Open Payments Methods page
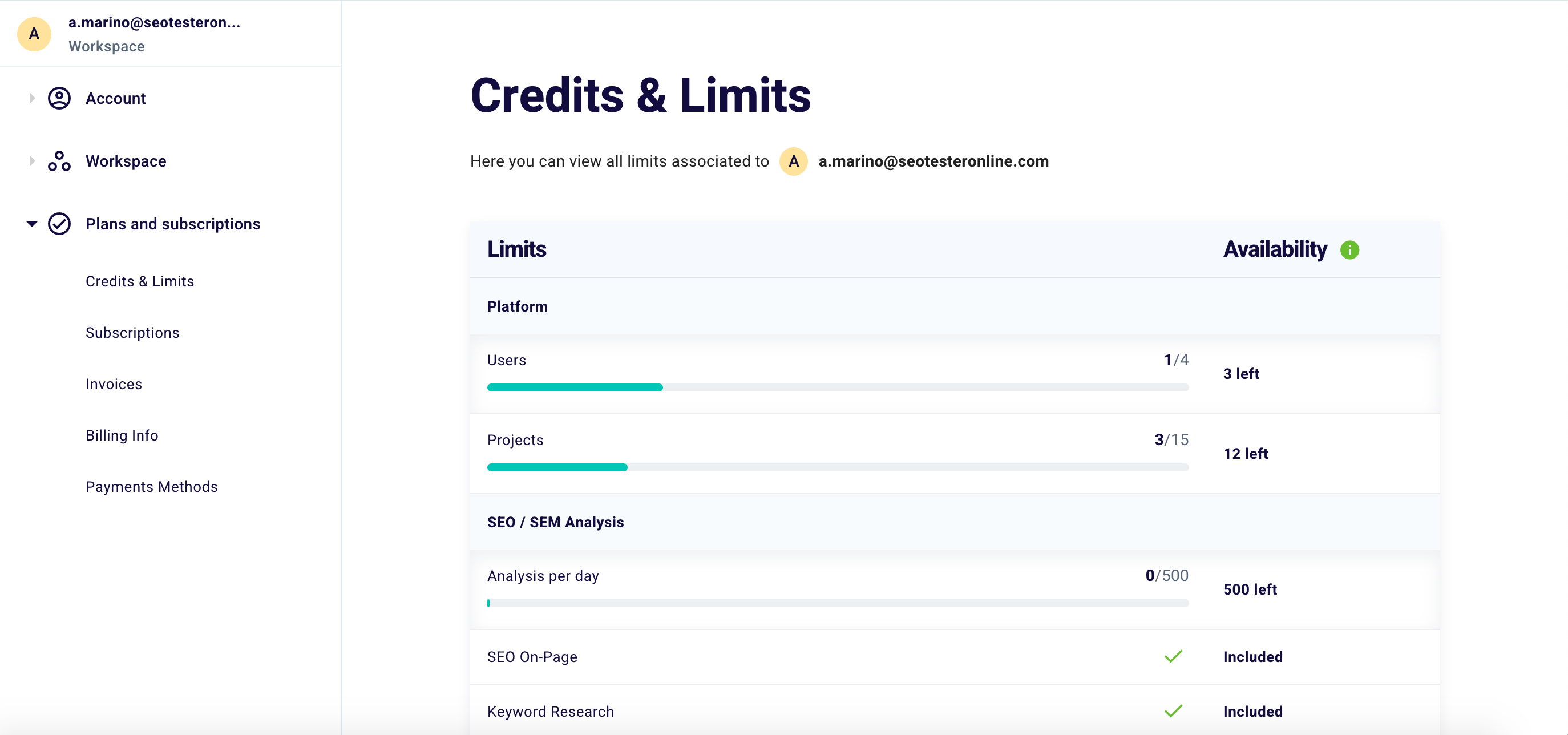This screenshot has width=1568, height=735. click(x=151, y=487)
